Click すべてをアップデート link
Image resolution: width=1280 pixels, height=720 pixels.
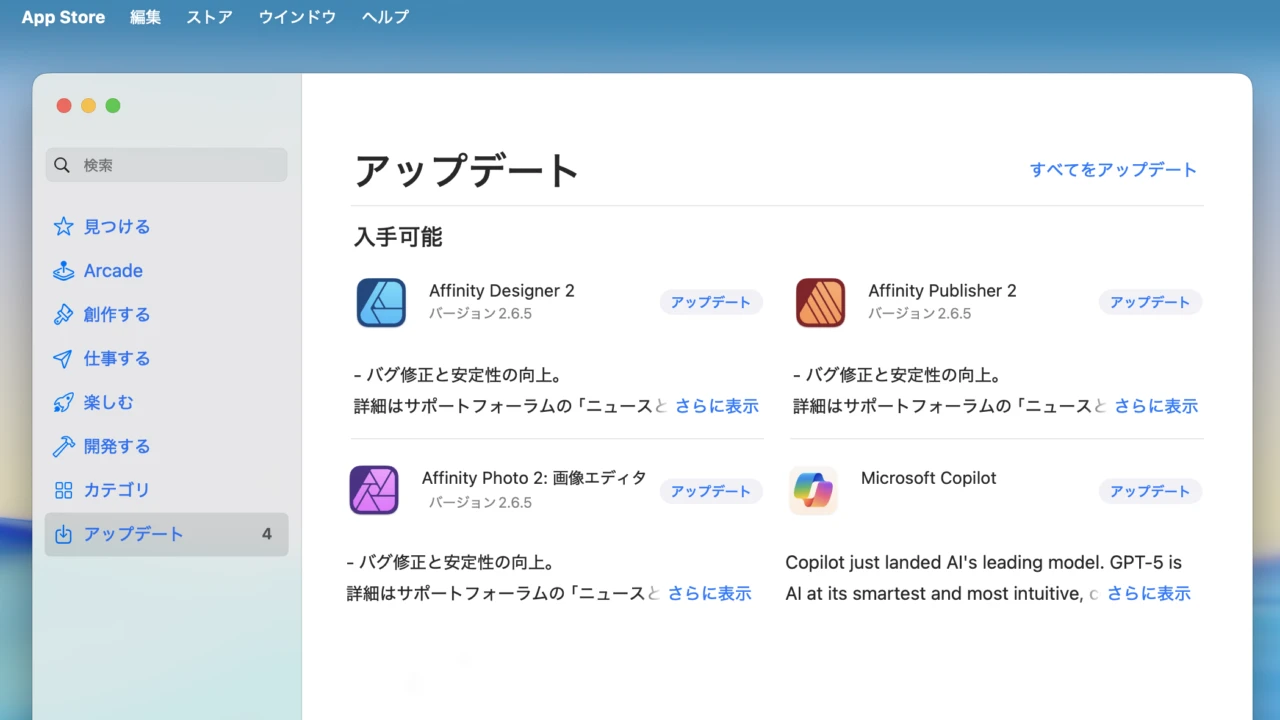(x=1113, y=170)
